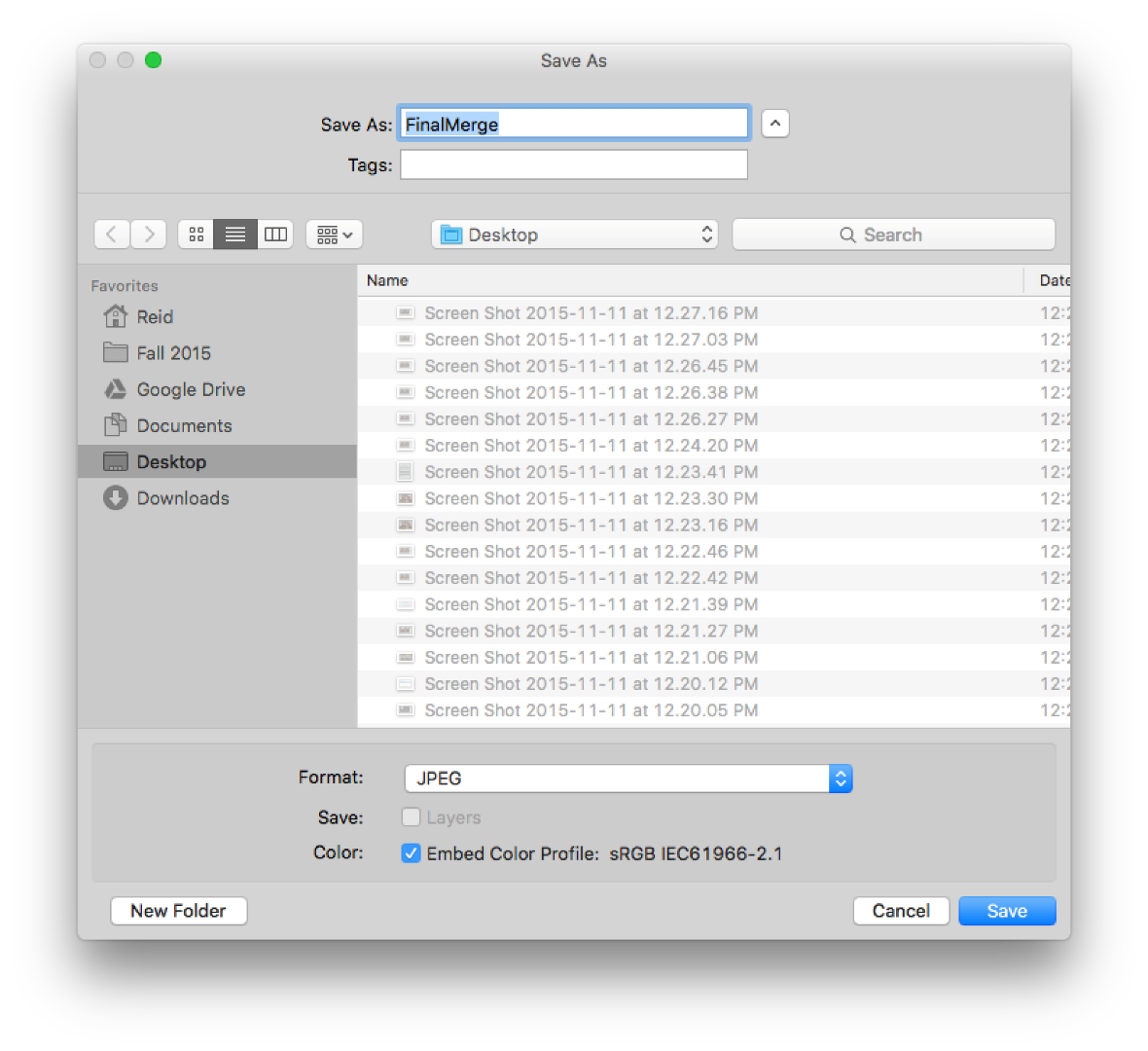Switch to icon view mode
Screen dimensions: 1148x1051
tap(197, 235)
